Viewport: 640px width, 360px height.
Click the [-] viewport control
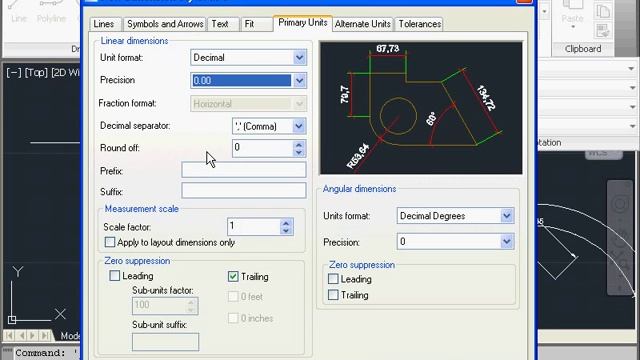tap(14, 73)
